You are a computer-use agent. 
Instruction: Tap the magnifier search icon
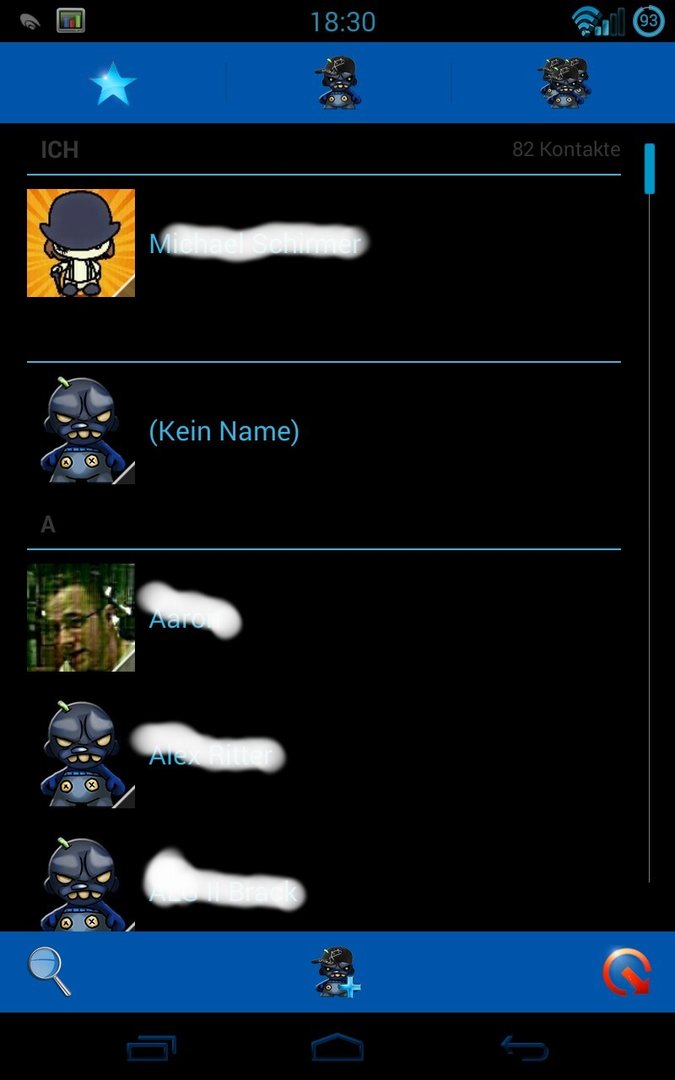tap(49, 971)
